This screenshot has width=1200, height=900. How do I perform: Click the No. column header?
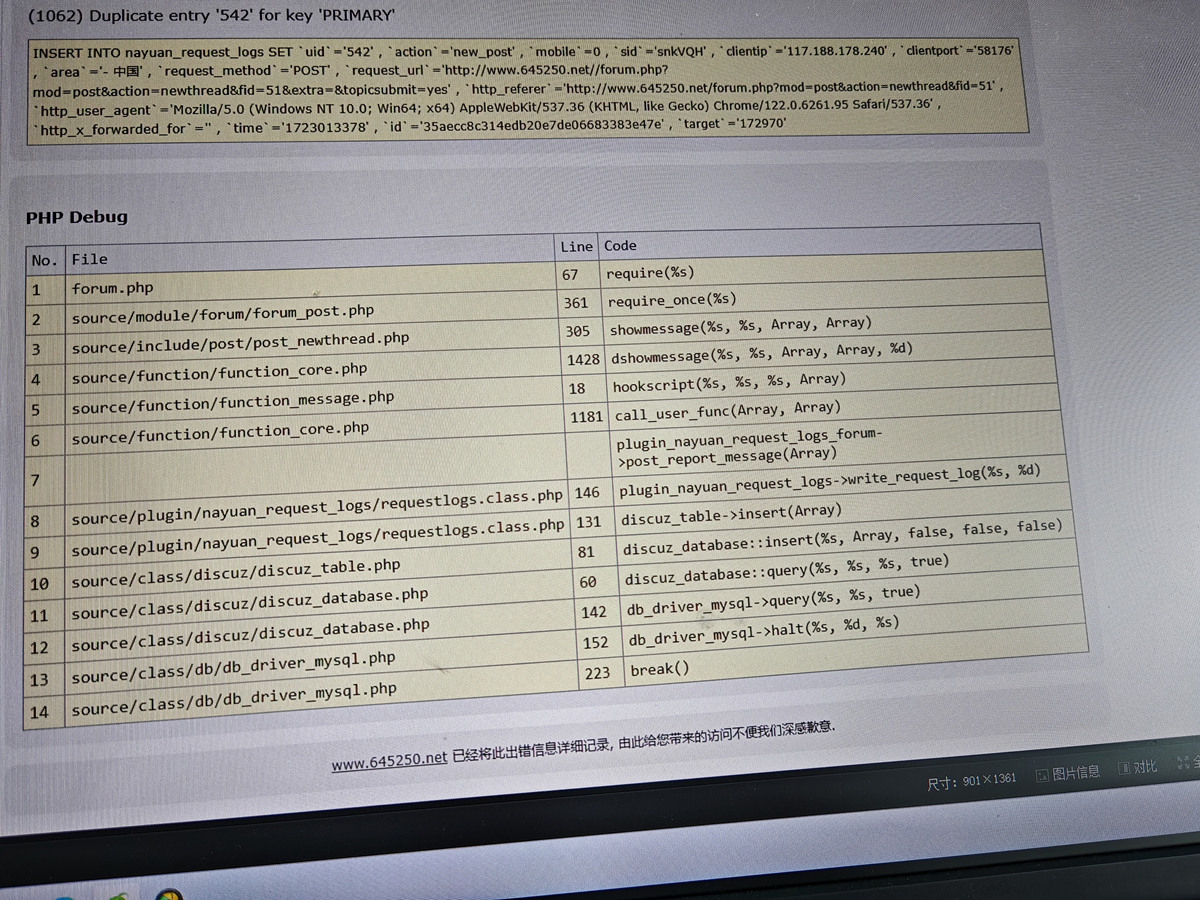(x=45, y=260)
